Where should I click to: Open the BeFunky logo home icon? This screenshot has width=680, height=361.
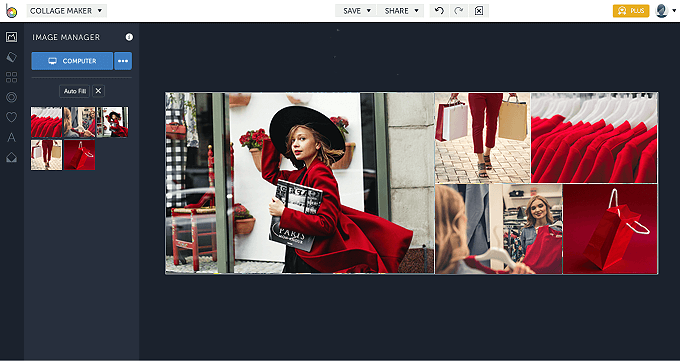tap(11, 11)
